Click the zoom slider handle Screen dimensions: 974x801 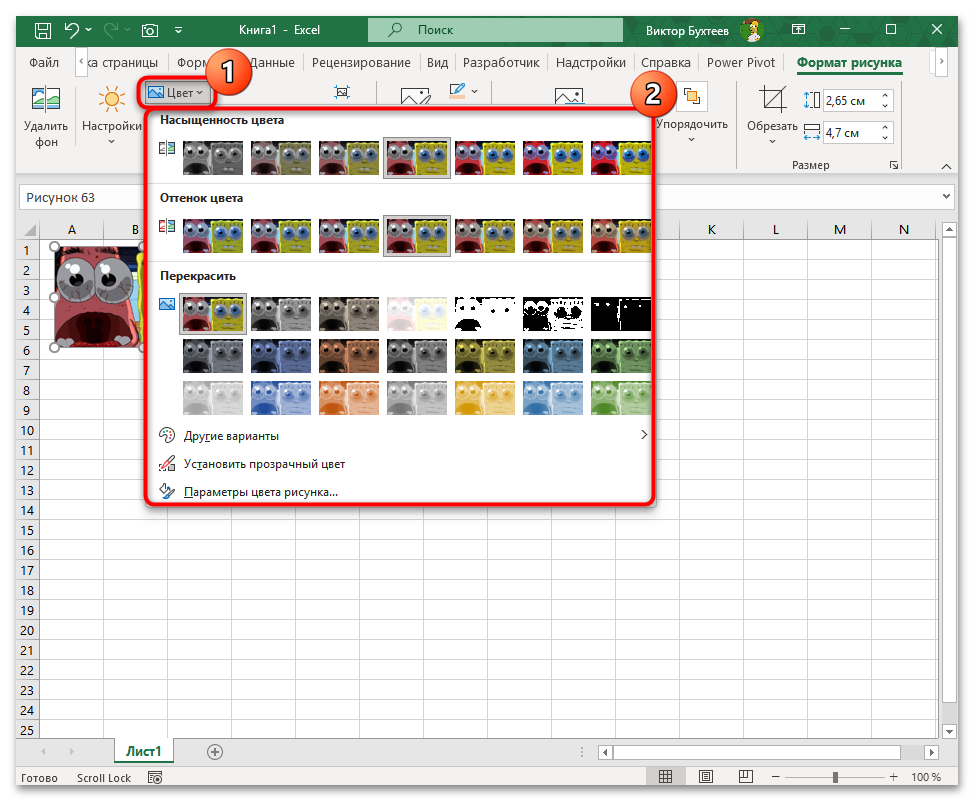[x=835, y=777]
